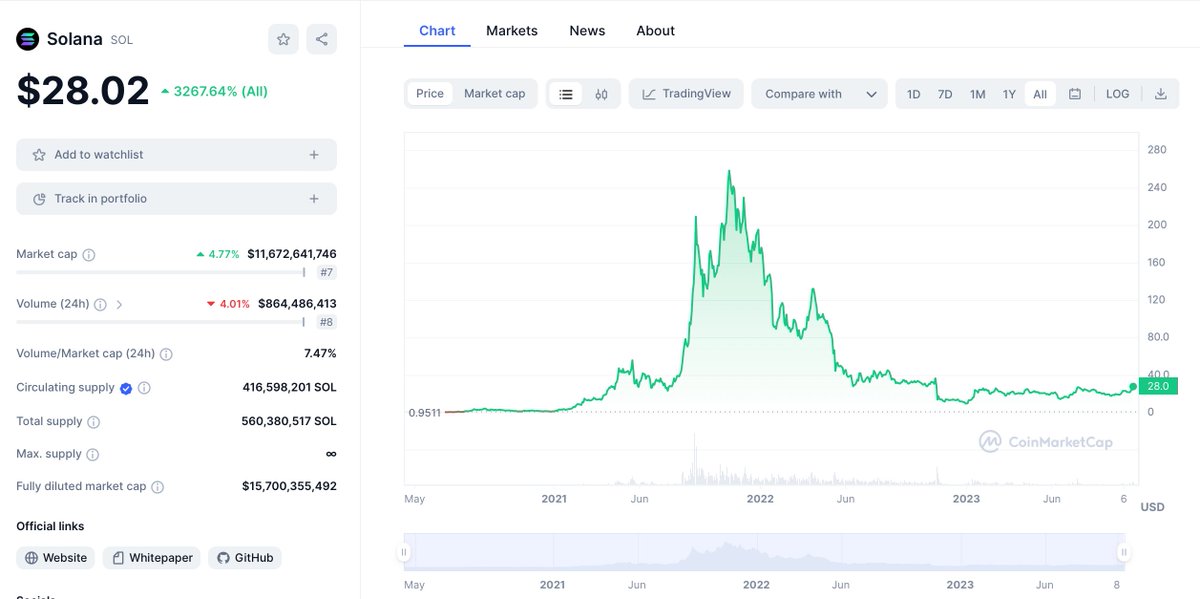Click the USD currency label
The image size is (1200, 599).
coord(1152,507)
